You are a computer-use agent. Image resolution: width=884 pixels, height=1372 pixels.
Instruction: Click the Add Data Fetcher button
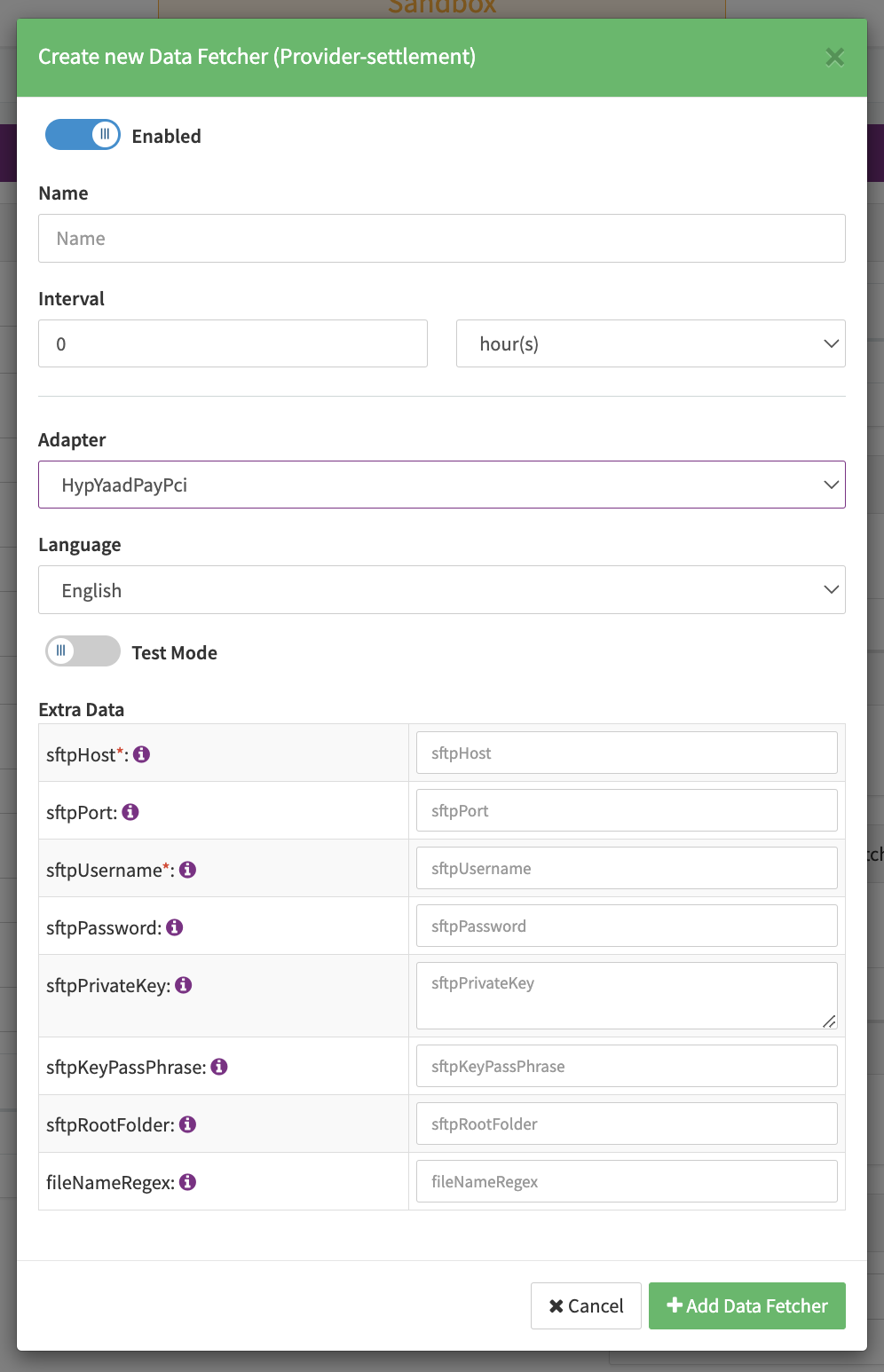pos(746,1305)
